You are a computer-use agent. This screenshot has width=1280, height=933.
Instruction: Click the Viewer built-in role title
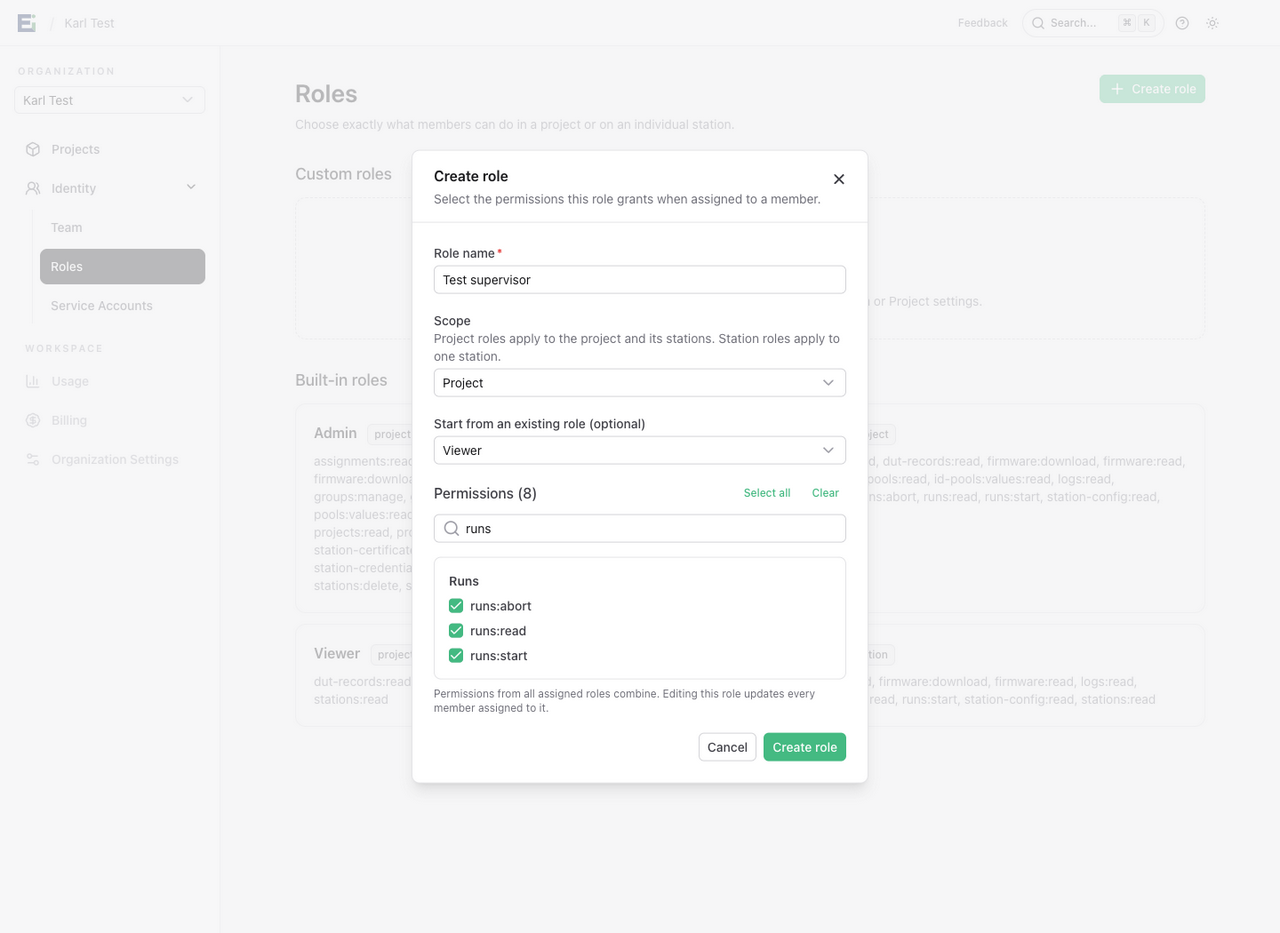(x=337, y=653)
